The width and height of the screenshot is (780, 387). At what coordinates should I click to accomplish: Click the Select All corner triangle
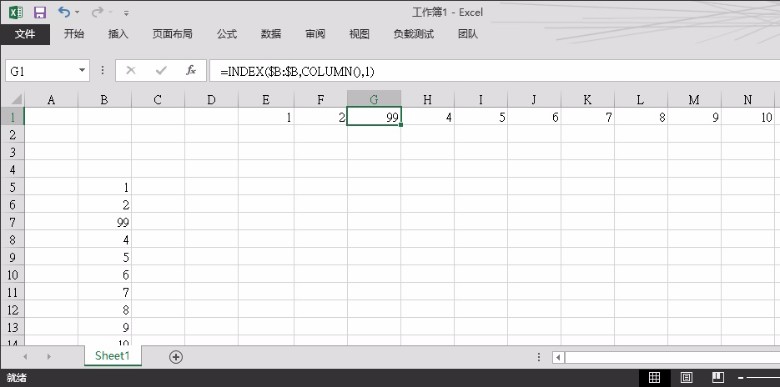pos(14,99)
